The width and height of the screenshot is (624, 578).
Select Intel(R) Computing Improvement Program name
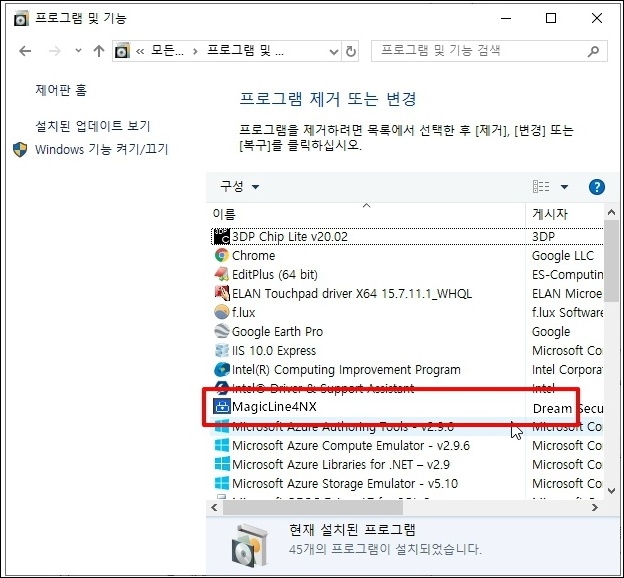(346, 370)
